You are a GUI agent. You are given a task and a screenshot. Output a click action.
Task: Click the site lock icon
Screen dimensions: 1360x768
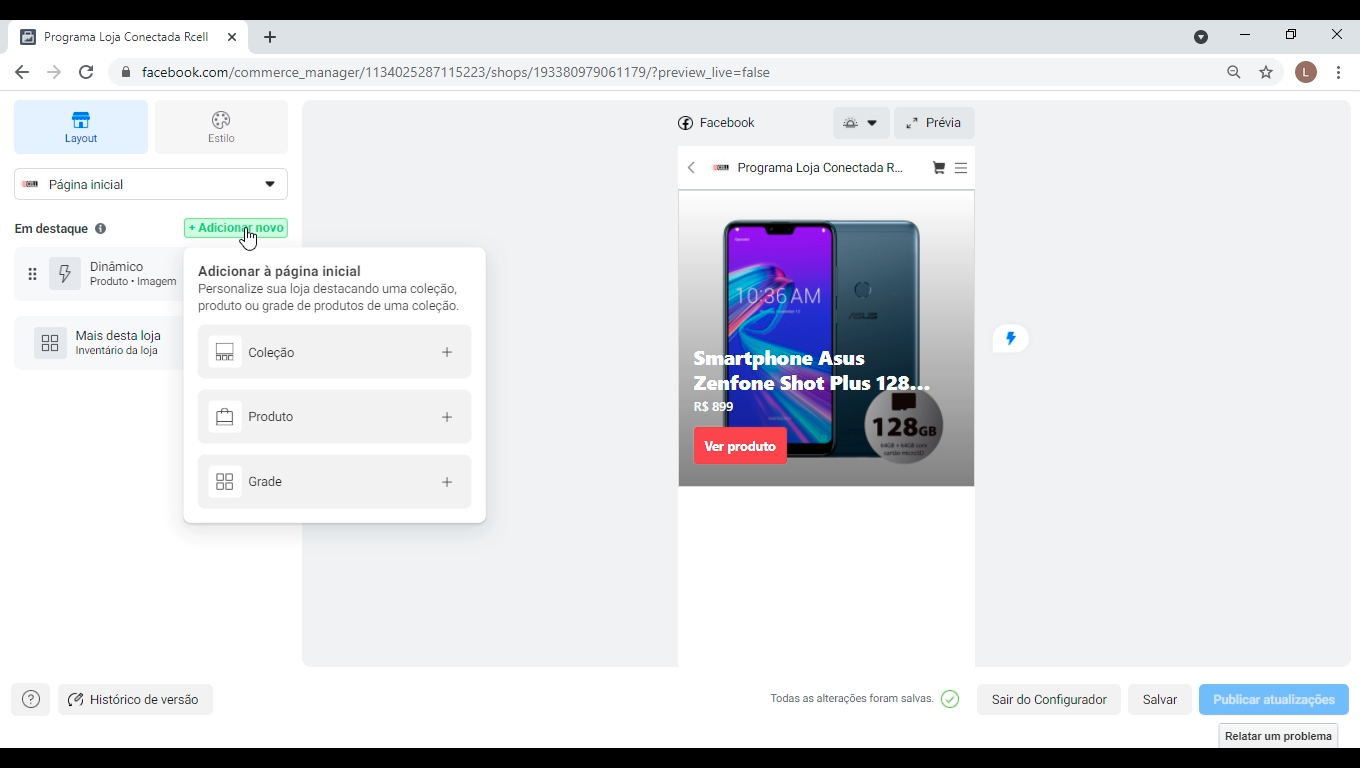pos(125,72)
